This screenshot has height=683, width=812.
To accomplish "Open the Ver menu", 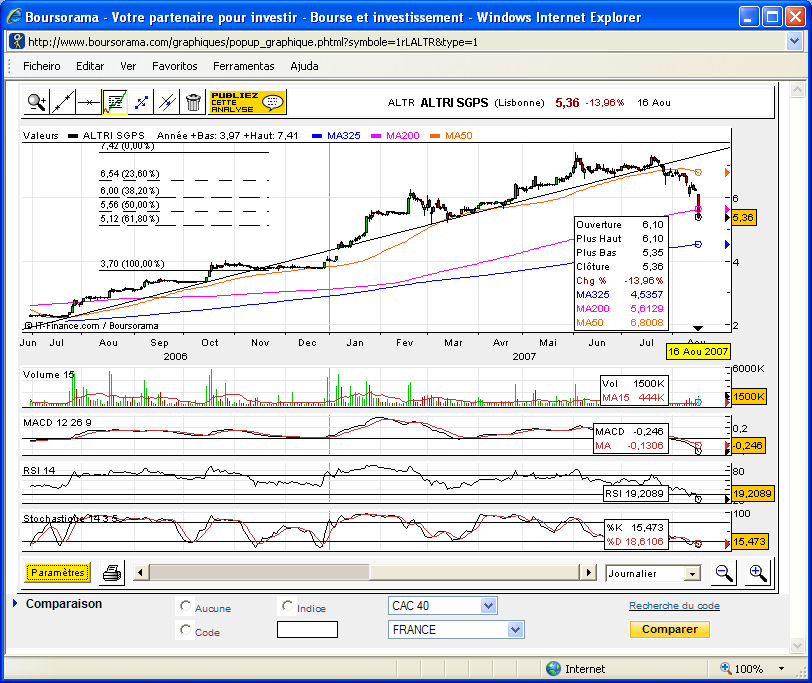I will 128,66.
